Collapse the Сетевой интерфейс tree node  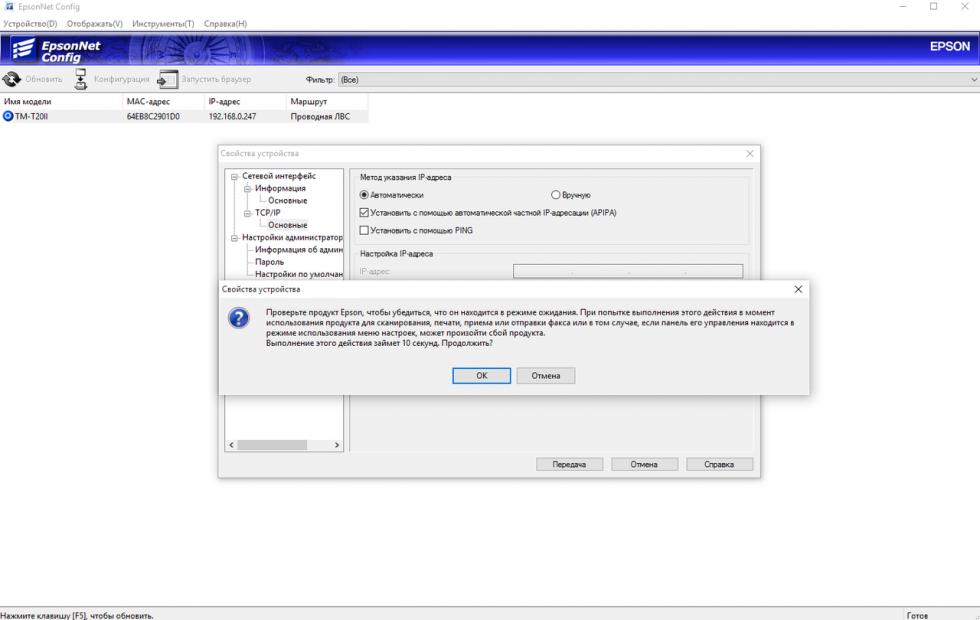click(234, 176)
